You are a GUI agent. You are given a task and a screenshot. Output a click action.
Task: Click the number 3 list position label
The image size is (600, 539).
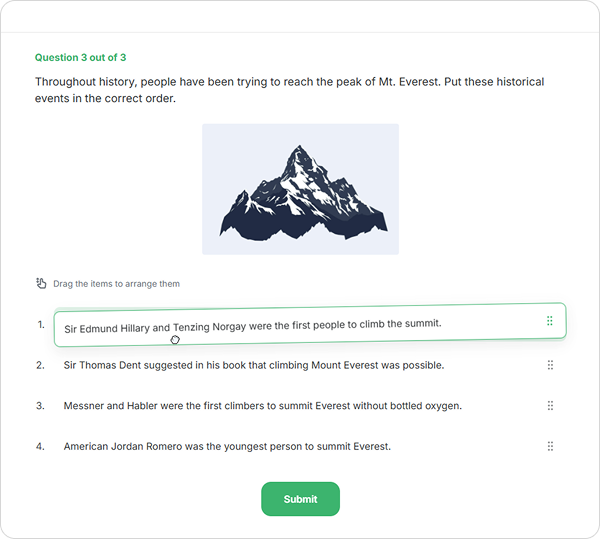pos(40,406)
